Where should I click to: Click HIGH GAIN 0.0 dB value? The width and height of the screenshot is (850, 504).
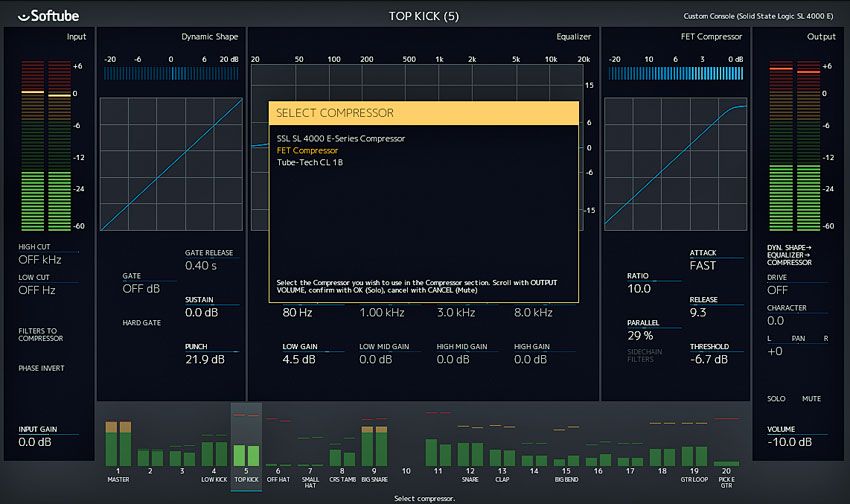coord(530,359)
